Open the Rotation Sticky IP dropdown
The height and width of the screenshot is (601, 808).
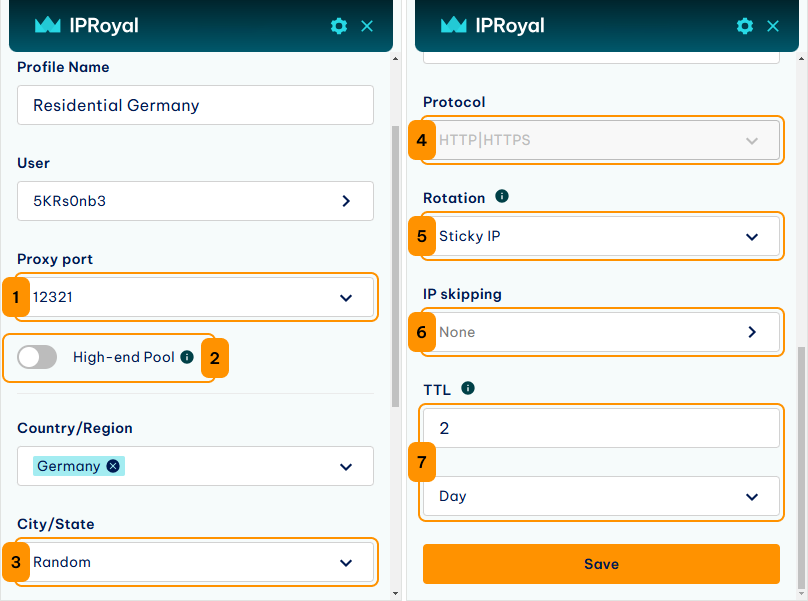601,236
